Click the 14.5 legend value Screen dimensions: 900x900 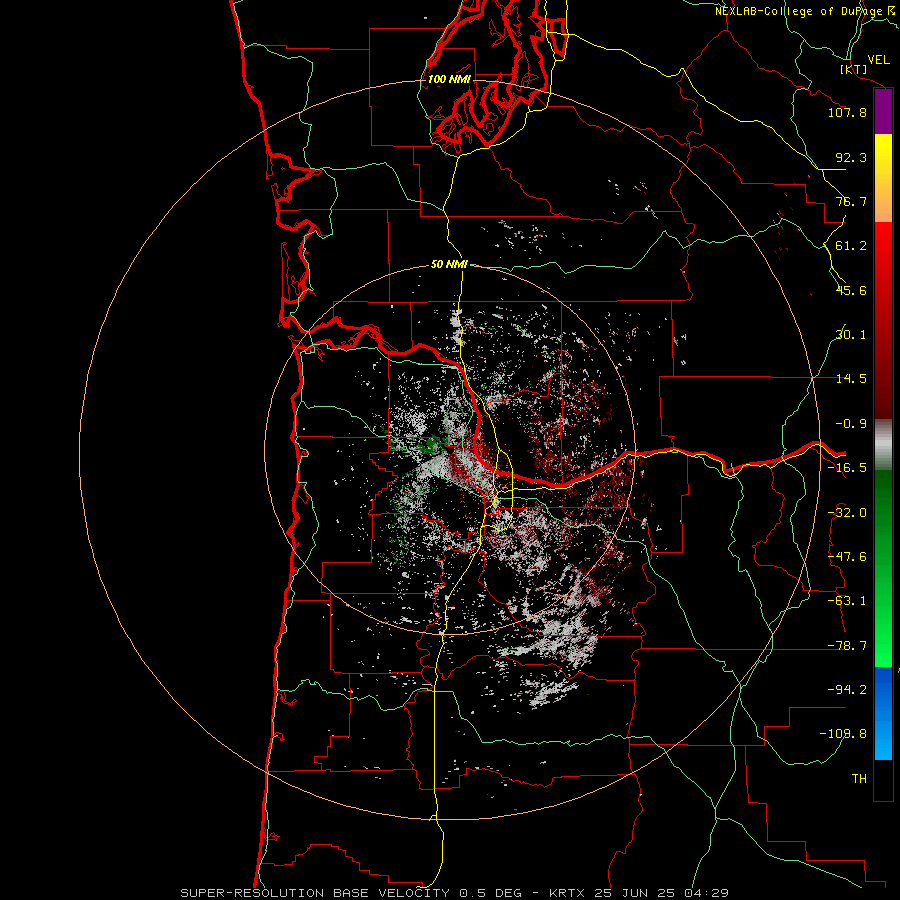click(x=851, y=379)
